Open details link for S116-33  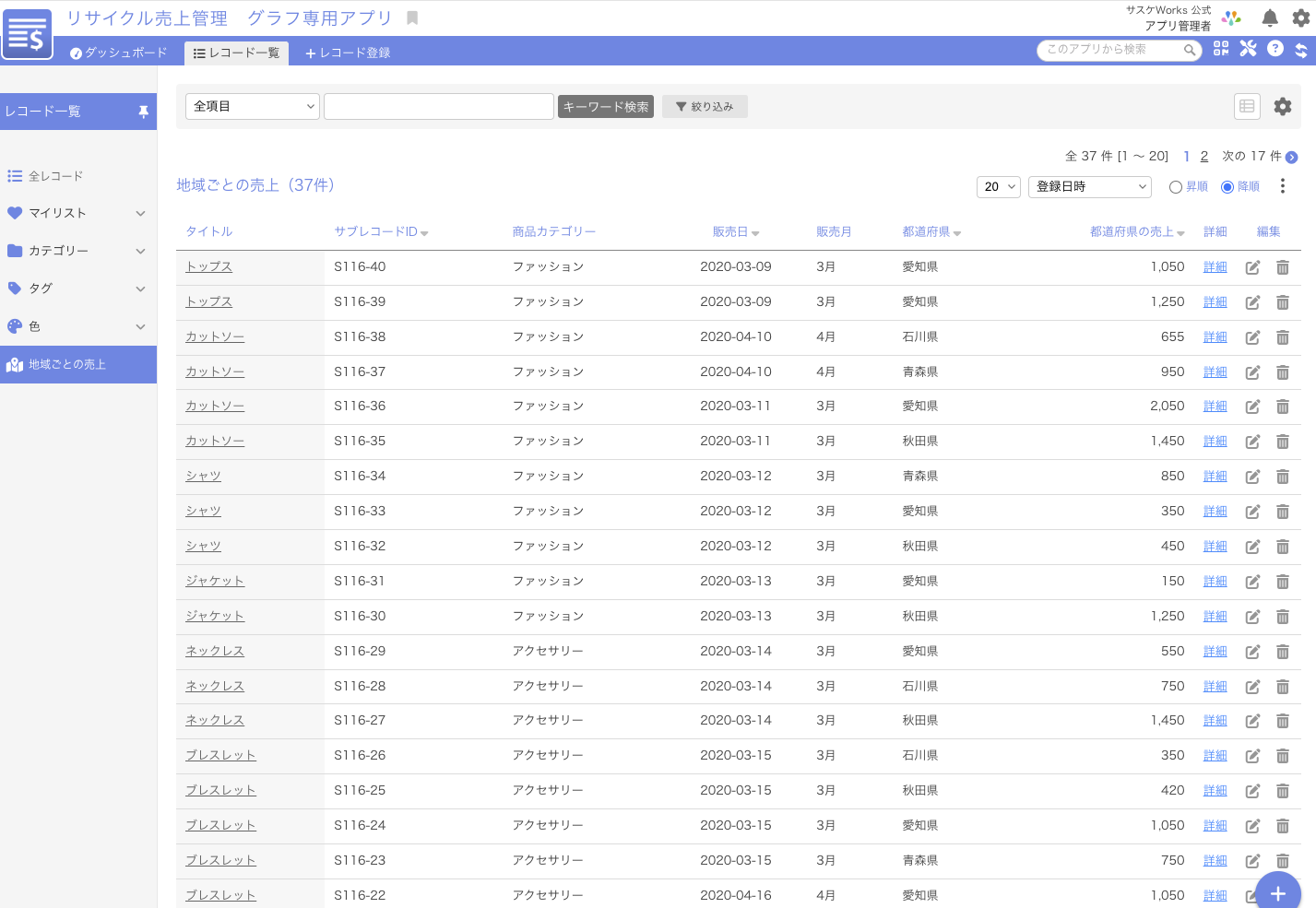(1215, 512)
